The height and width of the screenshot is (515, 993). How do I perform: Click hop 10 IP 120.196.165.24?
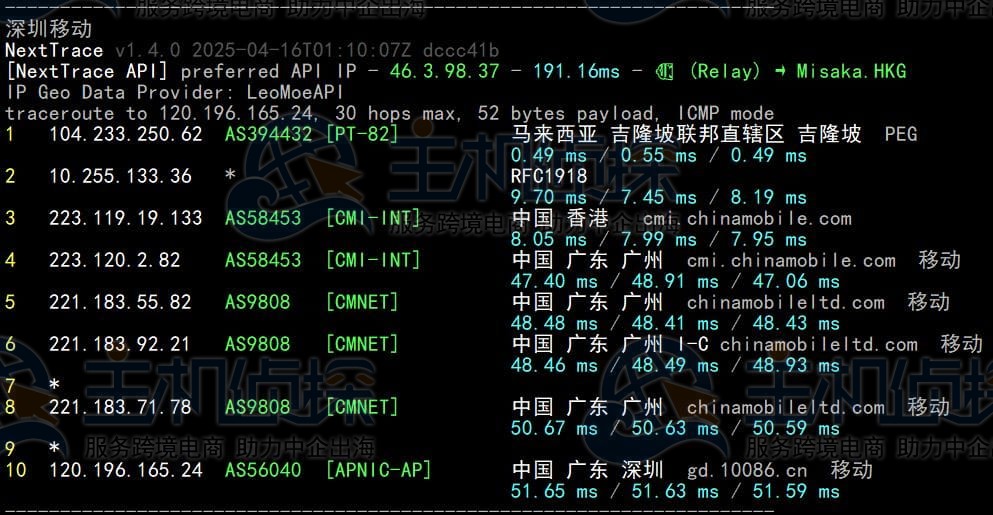(126, 470)
